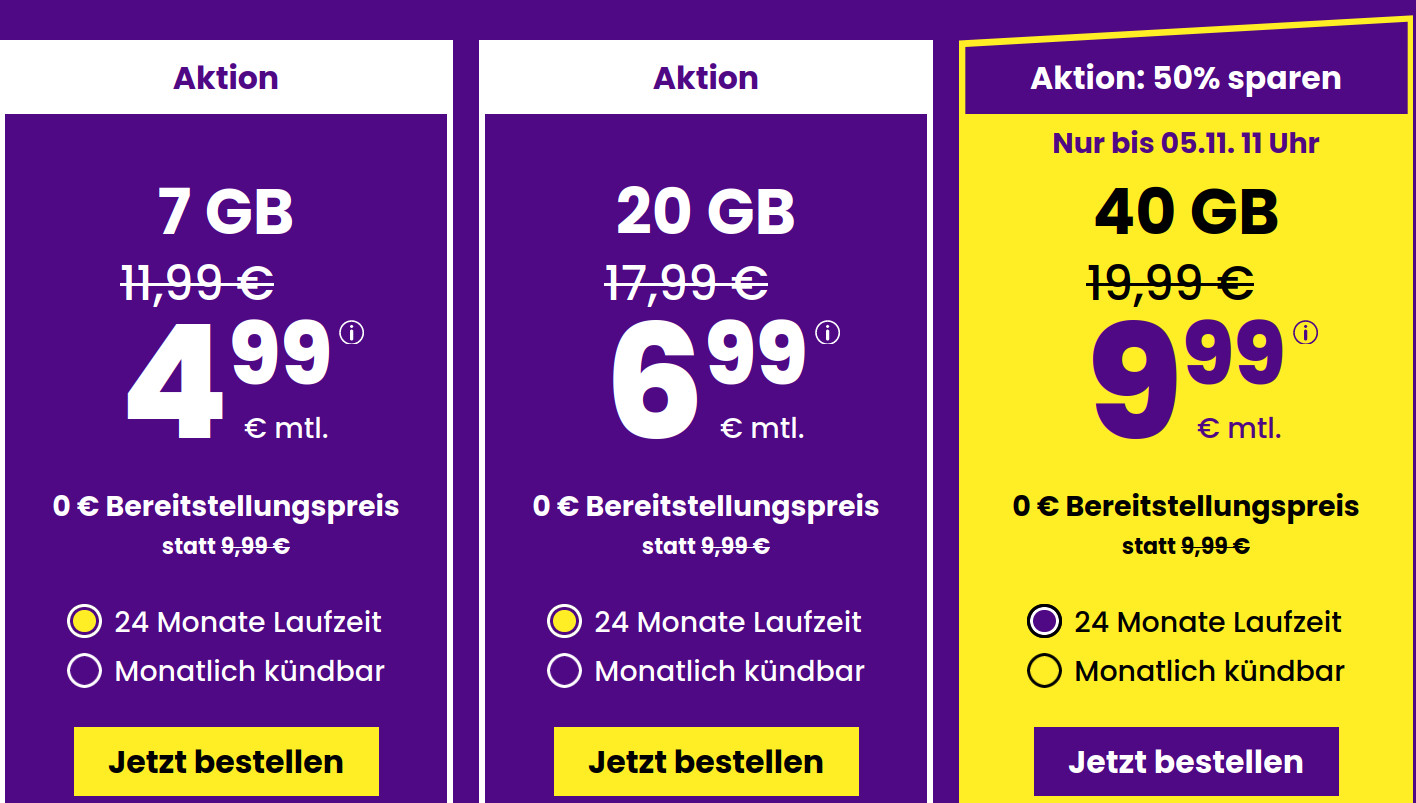Click the 40 GB plan heading

click(1186, 210)
